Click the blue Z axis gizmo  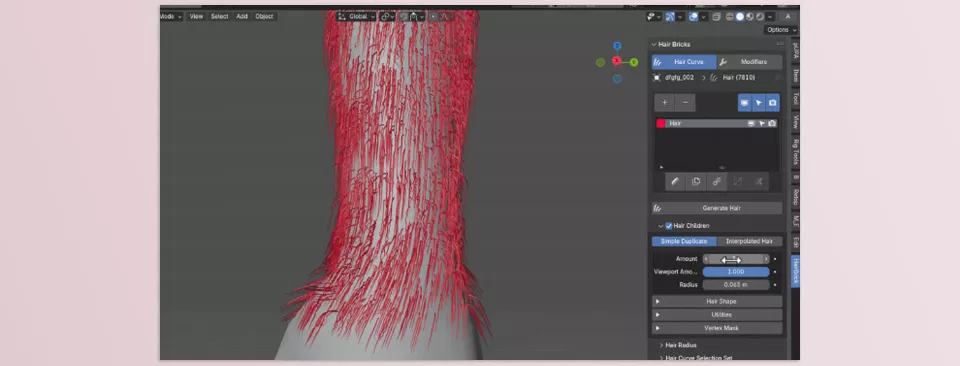click(x=617, y=45)
